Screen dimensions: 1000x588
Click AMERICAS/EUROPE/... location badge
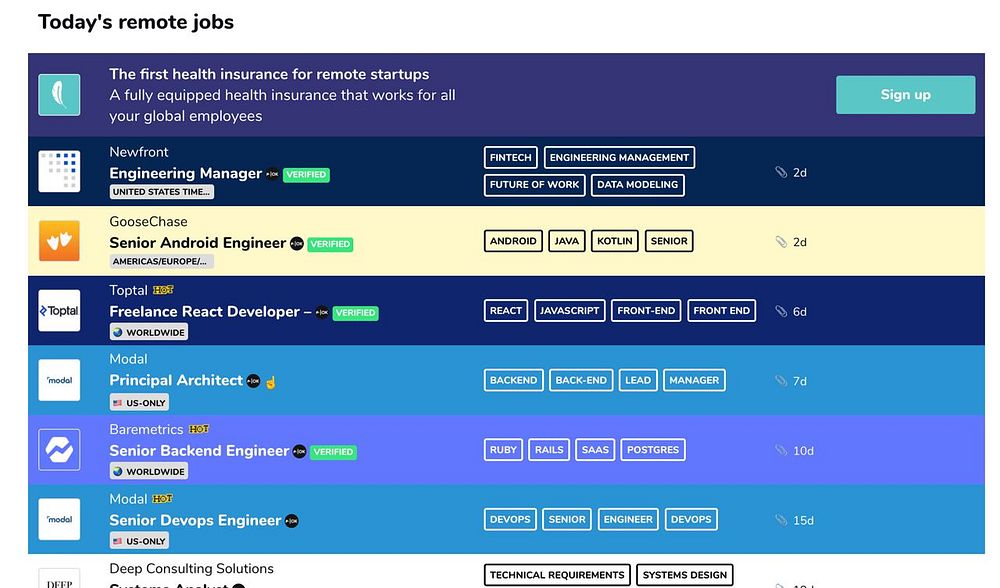tap(161, 261)
